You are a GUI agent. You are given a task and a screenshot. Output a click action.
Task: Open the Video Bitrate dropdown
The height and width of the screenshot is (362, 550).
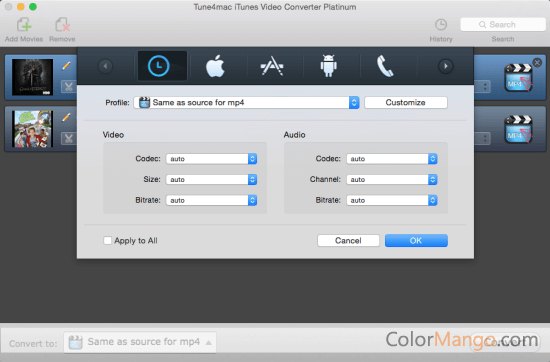[212, 200]
